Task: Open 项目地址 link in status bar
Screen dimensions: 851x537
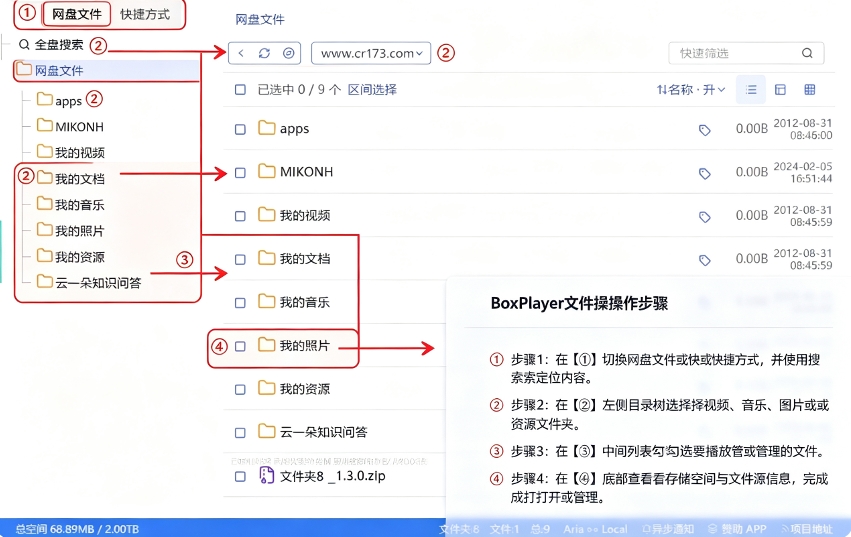Action: pyautogui.click(x=806, y=529)
